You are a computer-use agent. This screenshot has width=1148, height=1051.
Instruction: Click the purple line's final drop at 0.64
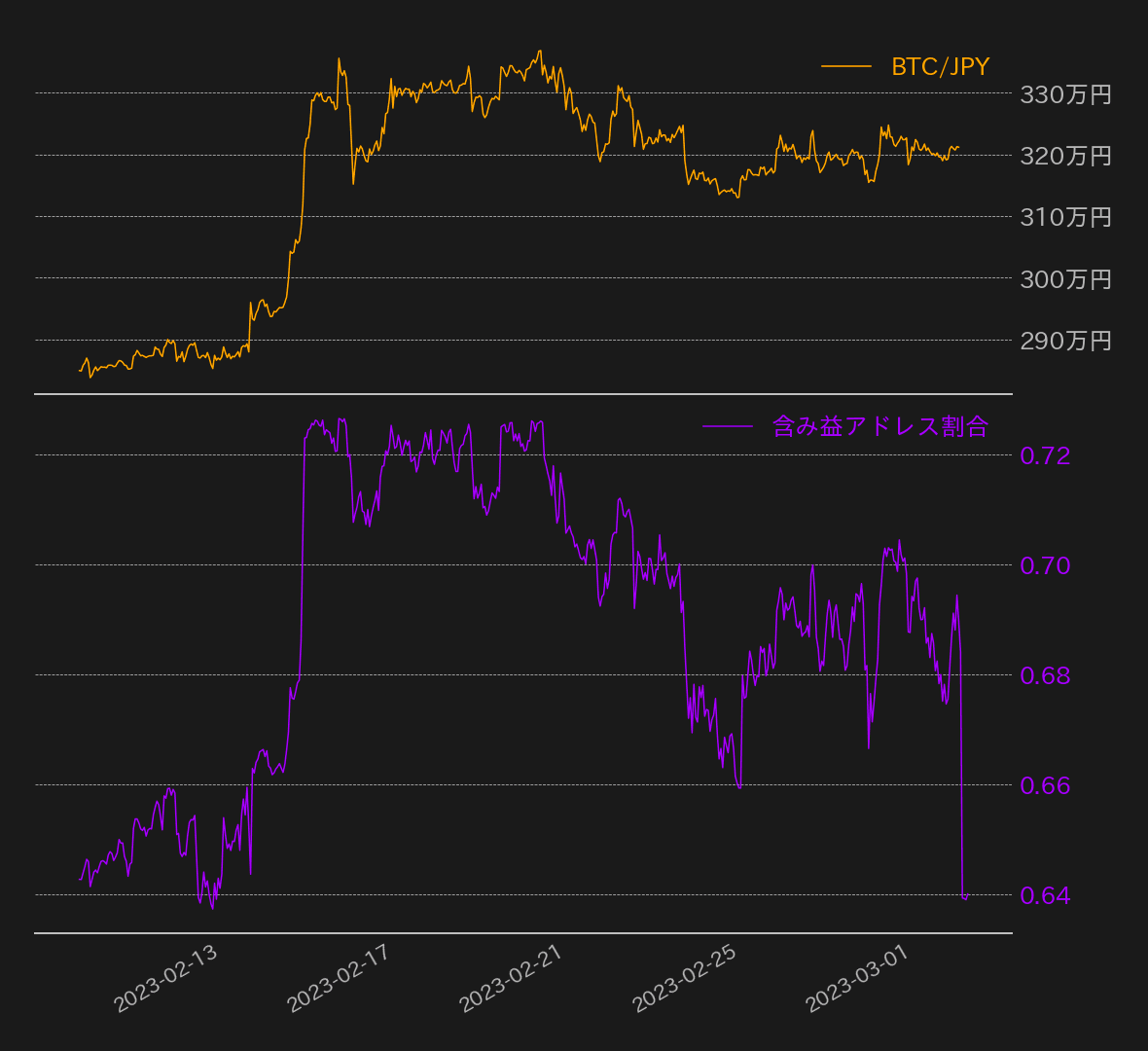tap(965, 895)
